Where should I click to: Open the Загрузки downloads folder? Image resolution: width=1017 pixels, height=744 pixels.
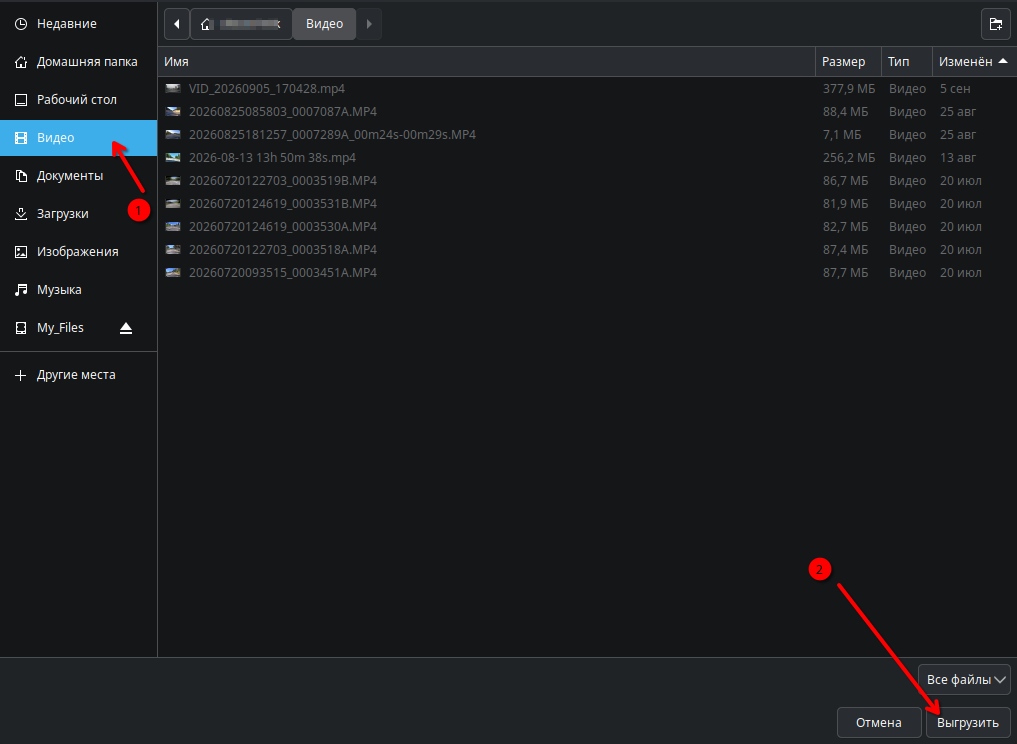pos(78,213)
